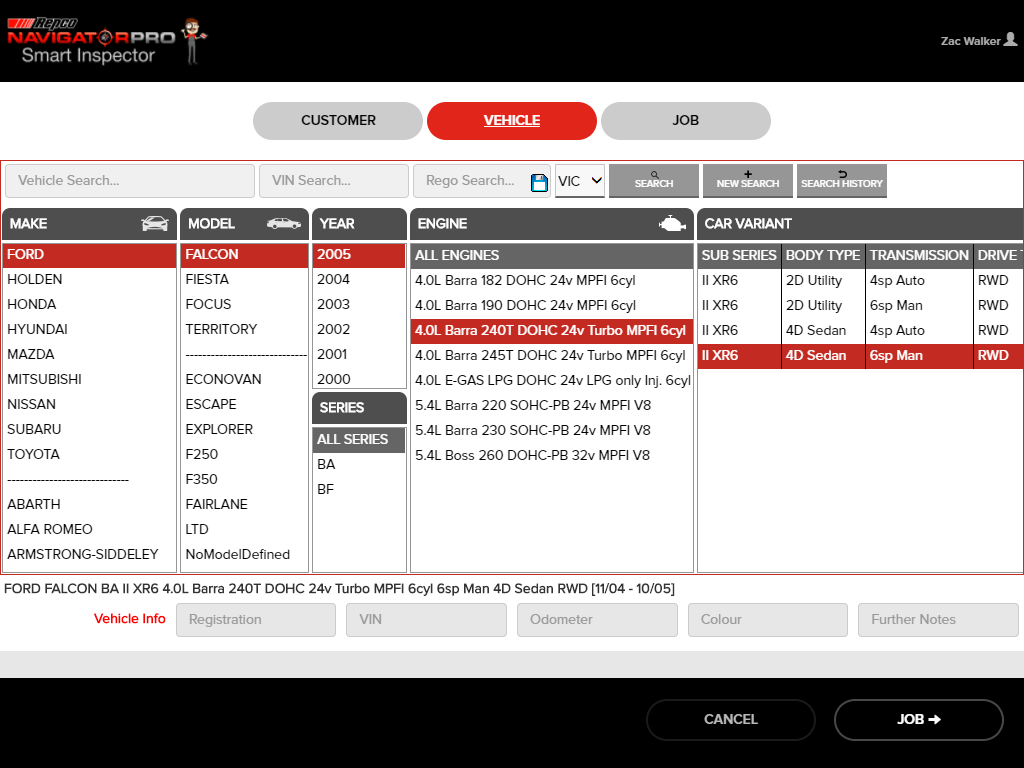Select ECONOVAN model
The image size is (1024, 768).
244,379
